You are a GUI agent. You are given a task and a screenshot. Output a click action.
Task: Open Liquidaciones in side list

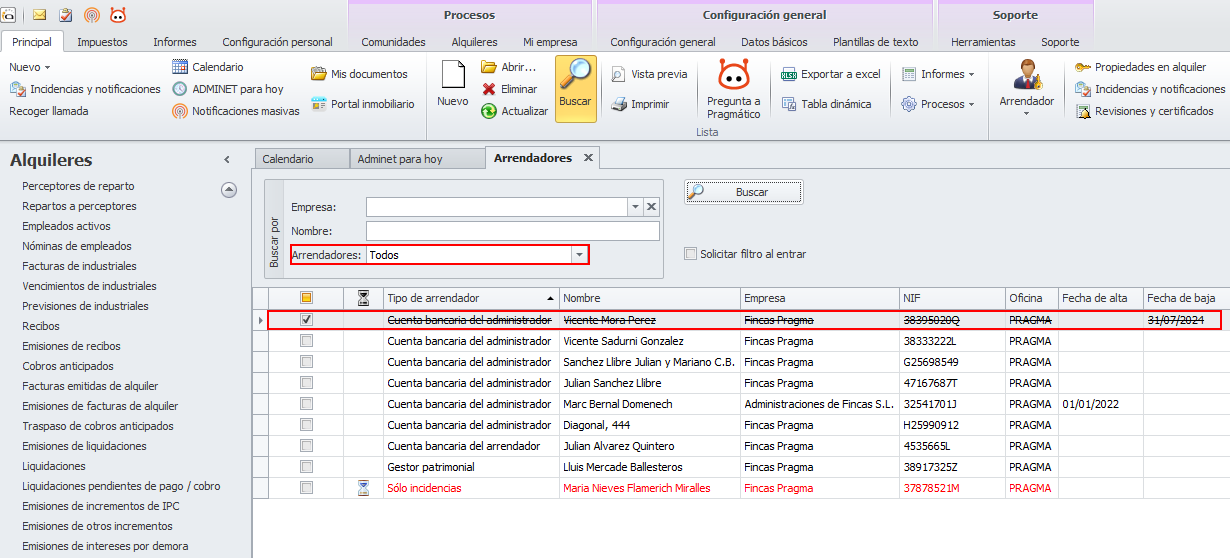[54, 466]
